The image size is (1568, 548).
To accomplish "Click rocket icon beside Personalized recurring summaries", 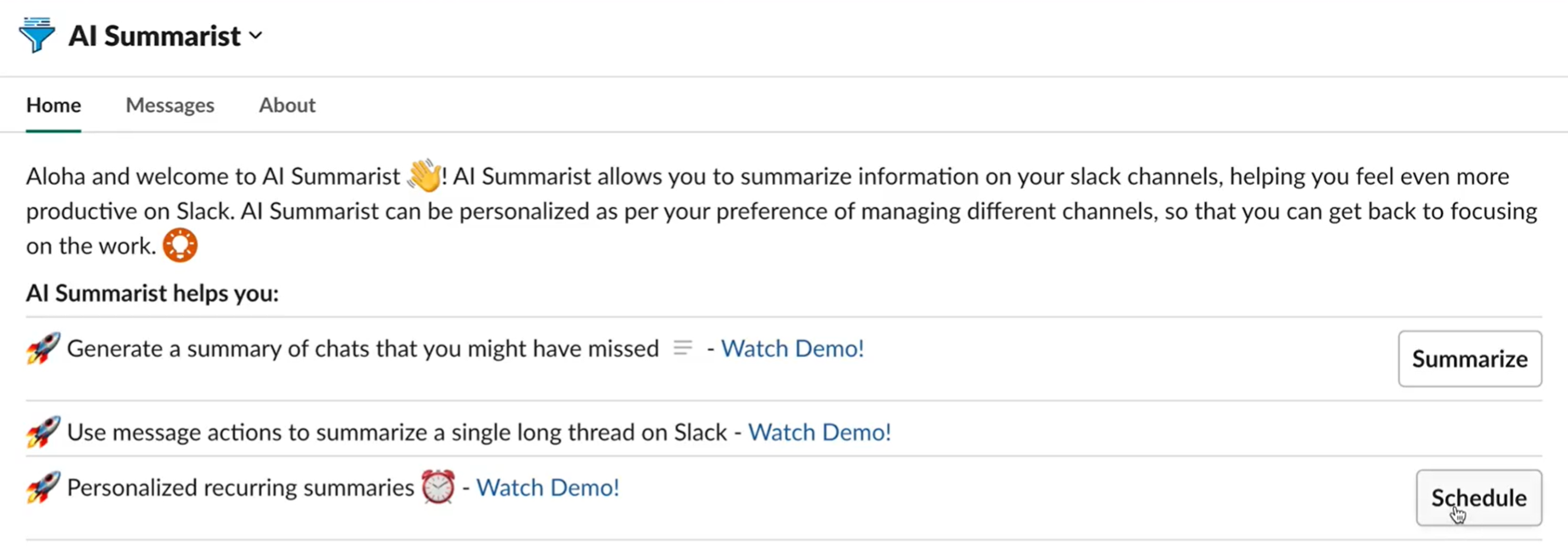I will coord(43,487).
